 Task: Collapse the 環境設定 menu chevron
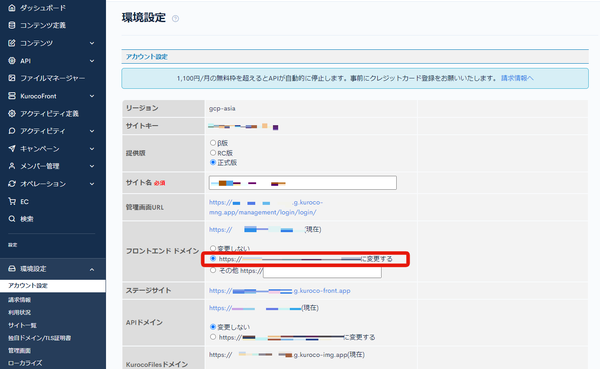click(x=92, y=269)
